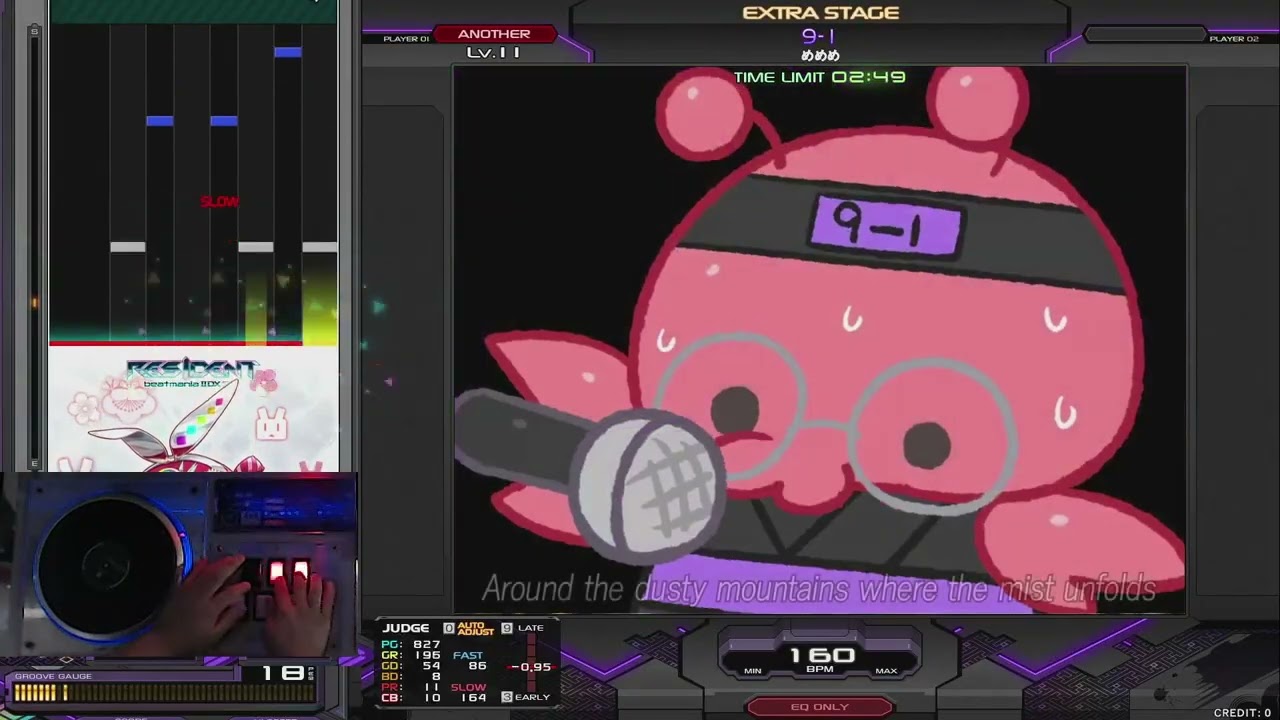Click the GR count 196

click(x=427, y=655)
